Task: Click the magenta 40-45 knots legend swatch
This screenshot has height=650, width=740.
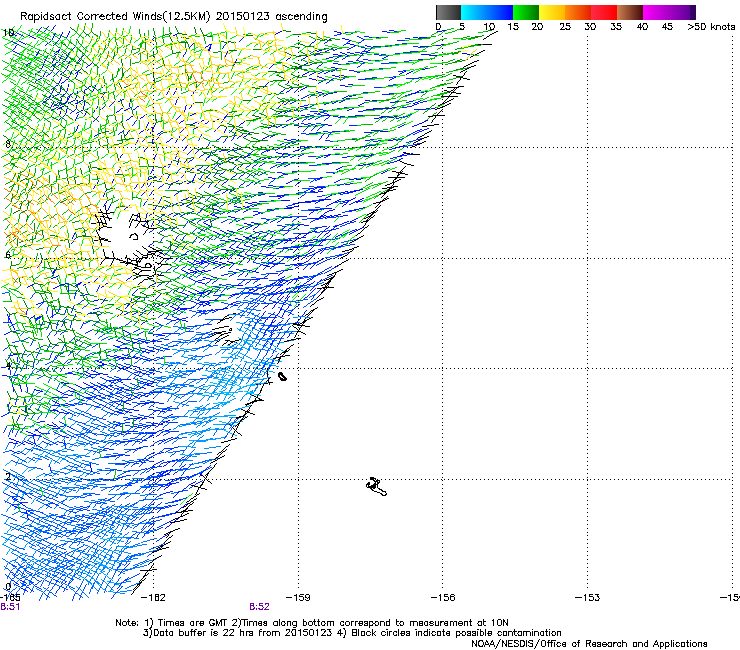Action: point(656,12)
